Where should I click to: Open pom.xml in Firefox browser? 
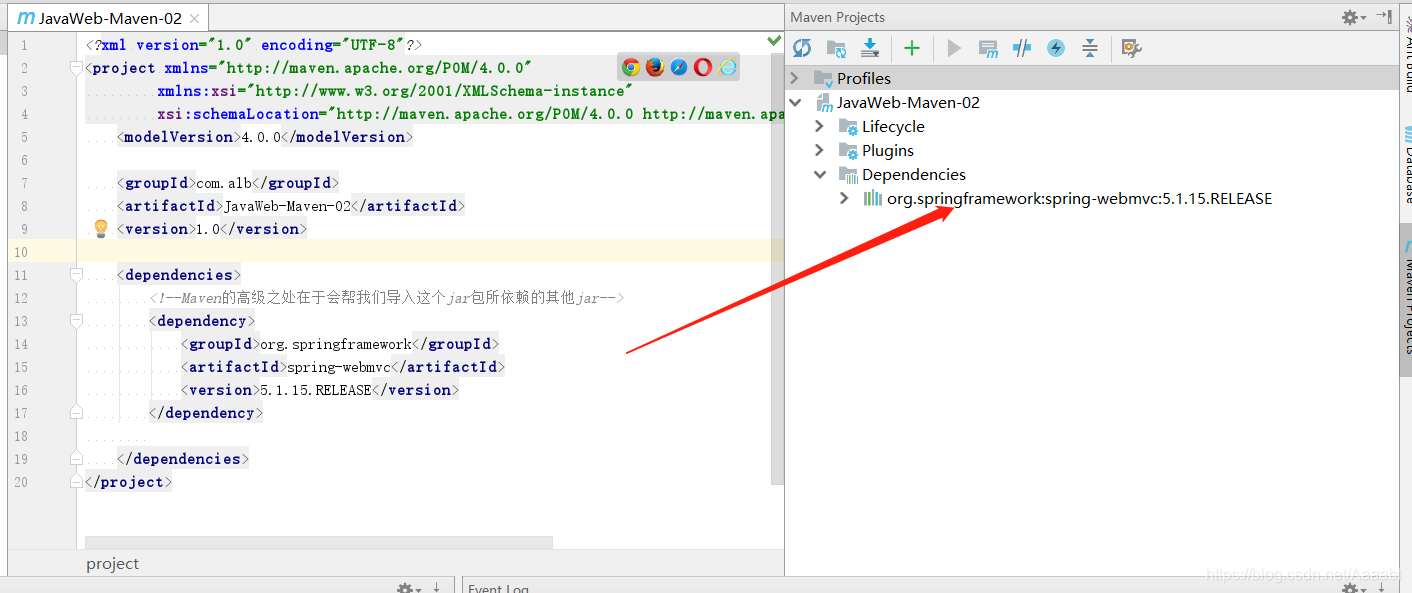pyautogui.click(x=655, y=67)
